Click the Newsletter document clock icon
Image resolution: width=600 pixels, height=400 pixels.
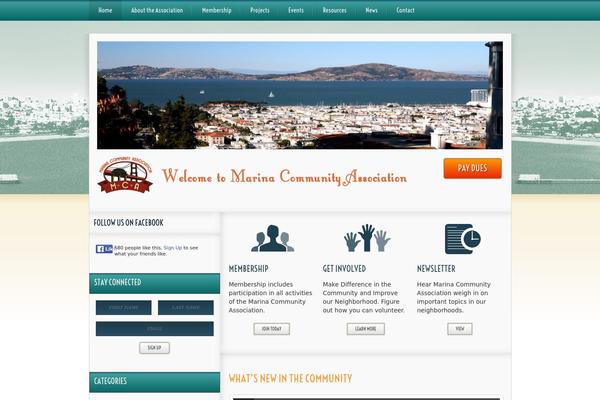tap(463, 239)
